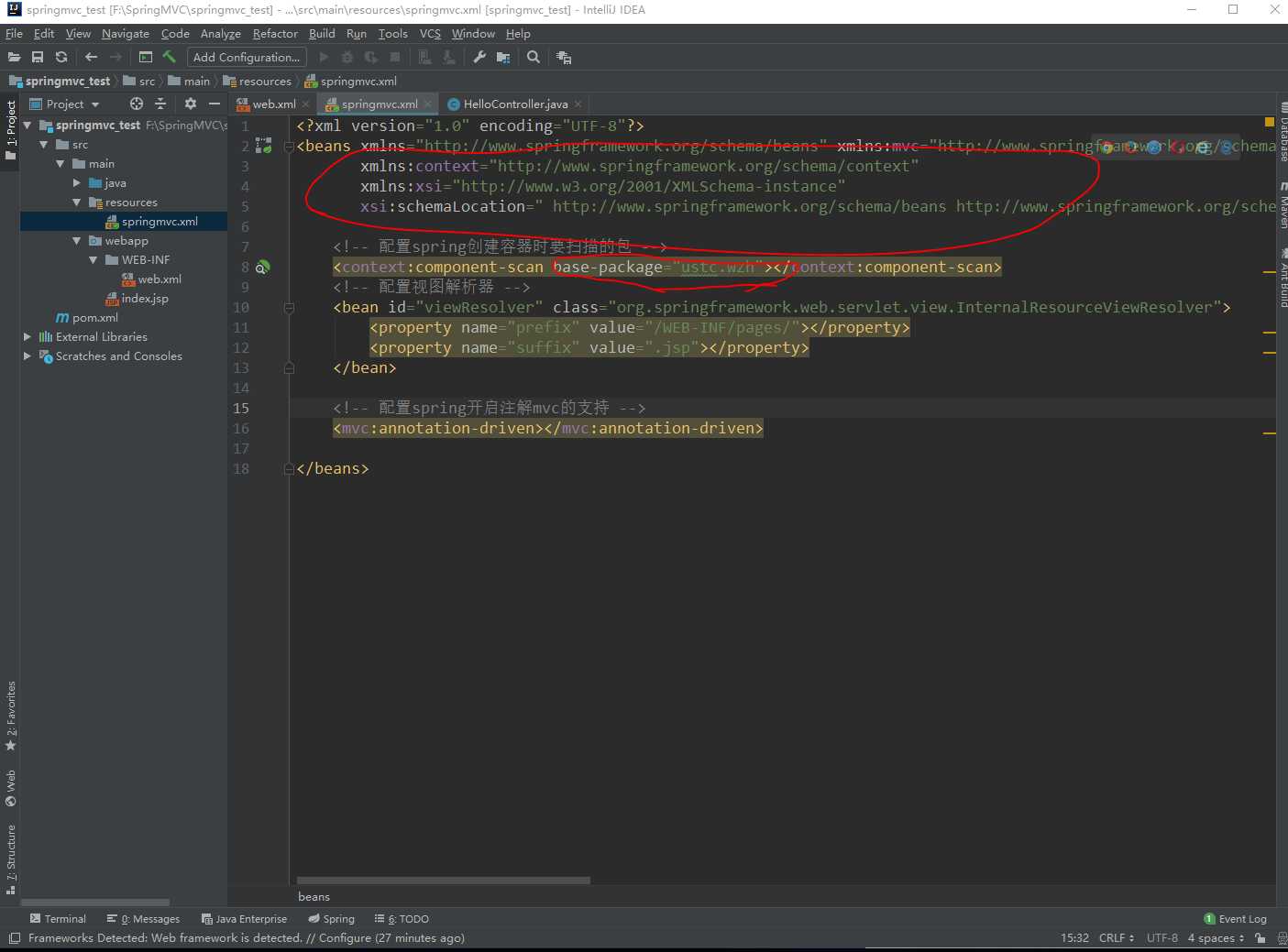This screenshot has width=1288, height=952.
Task: Toggle the Ant Build tool window
Action: [1282, 279]
